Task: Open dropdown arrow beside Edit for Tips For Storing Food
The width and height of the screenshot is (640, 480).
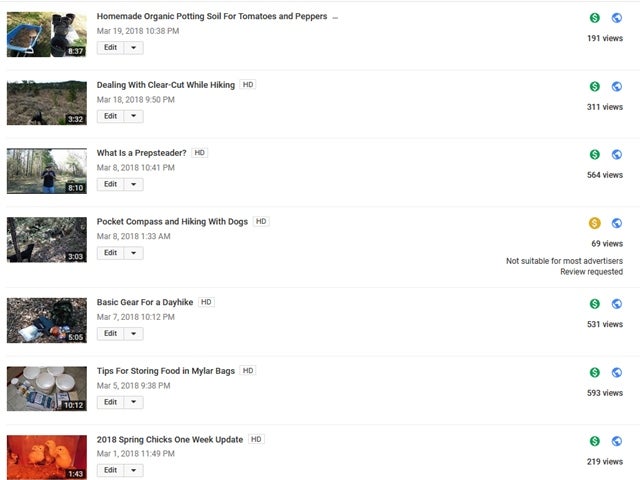Action: tap(133, 402)
